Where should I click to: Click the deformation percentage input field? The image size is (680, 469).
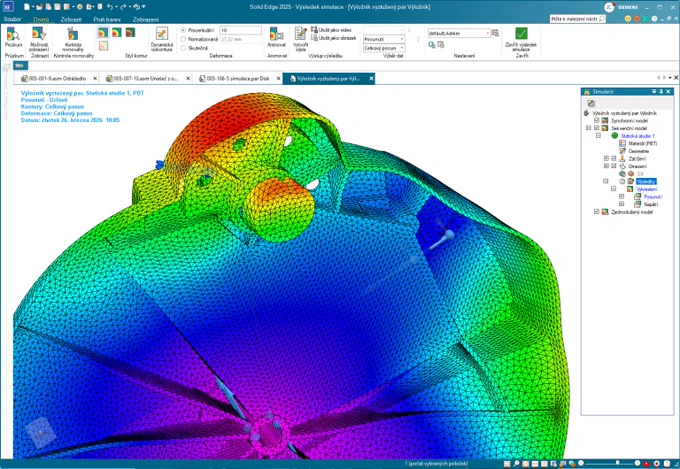click(241, 30)
